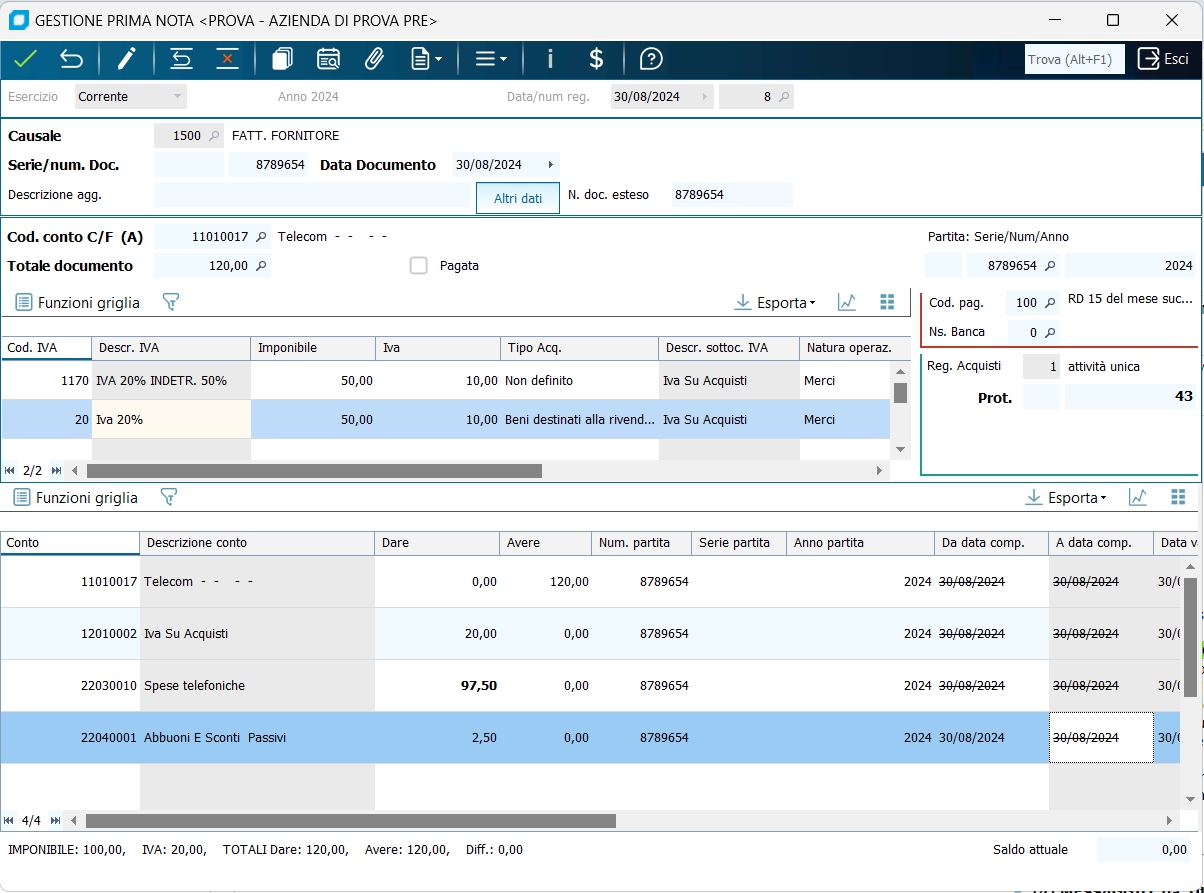This screenshot has width=1204, height=893.
Task: Click the copy documents icon in toolbar
Action: tap(282, 59)
